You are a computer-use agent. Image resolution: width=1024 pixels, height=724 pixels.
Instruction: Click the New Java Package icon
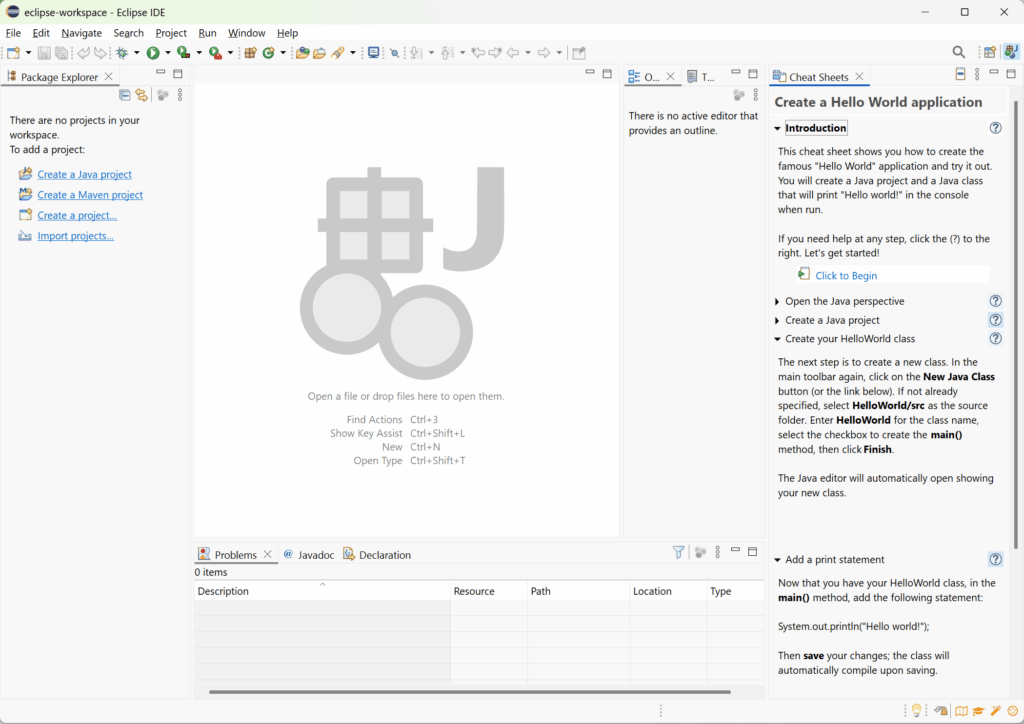point(250,53)
